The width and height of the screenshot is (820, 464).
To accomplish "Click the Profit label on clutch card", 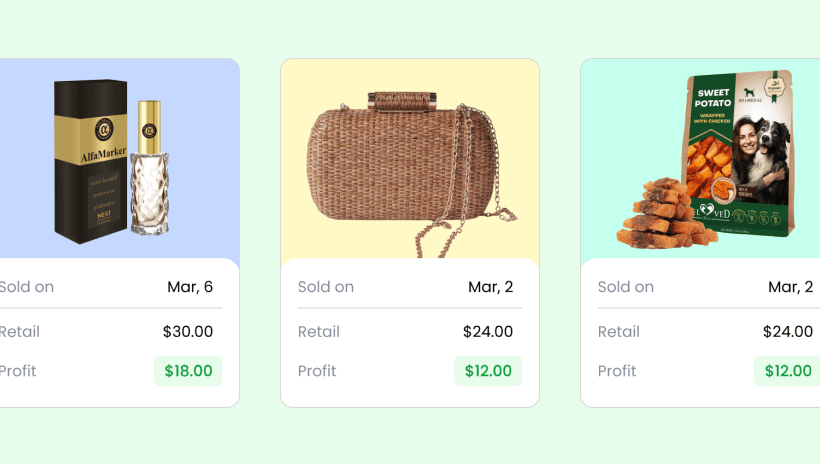I will [x=317, y=371].
